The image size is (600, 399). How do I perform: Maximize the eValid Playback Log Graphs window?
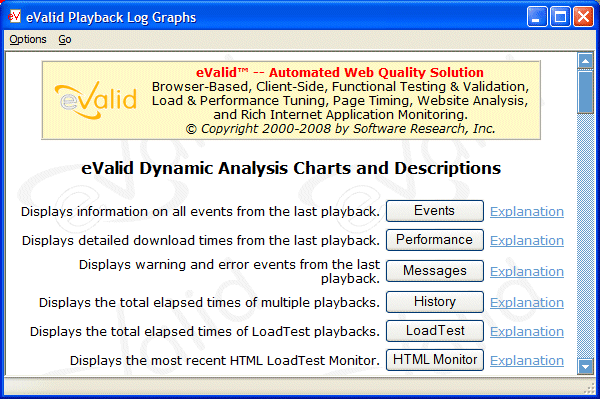560,17
